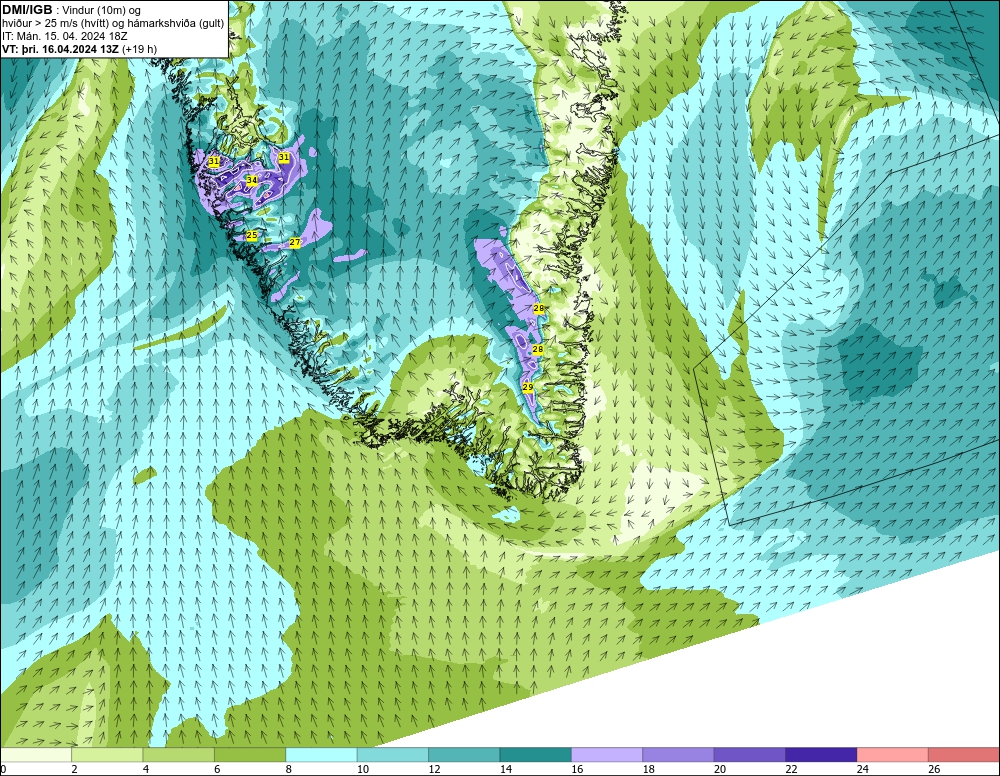Click the yellow gust label 34
The height and width of the screenshot is (776, 1000).
pyautogui.click(x=252, y=180)
